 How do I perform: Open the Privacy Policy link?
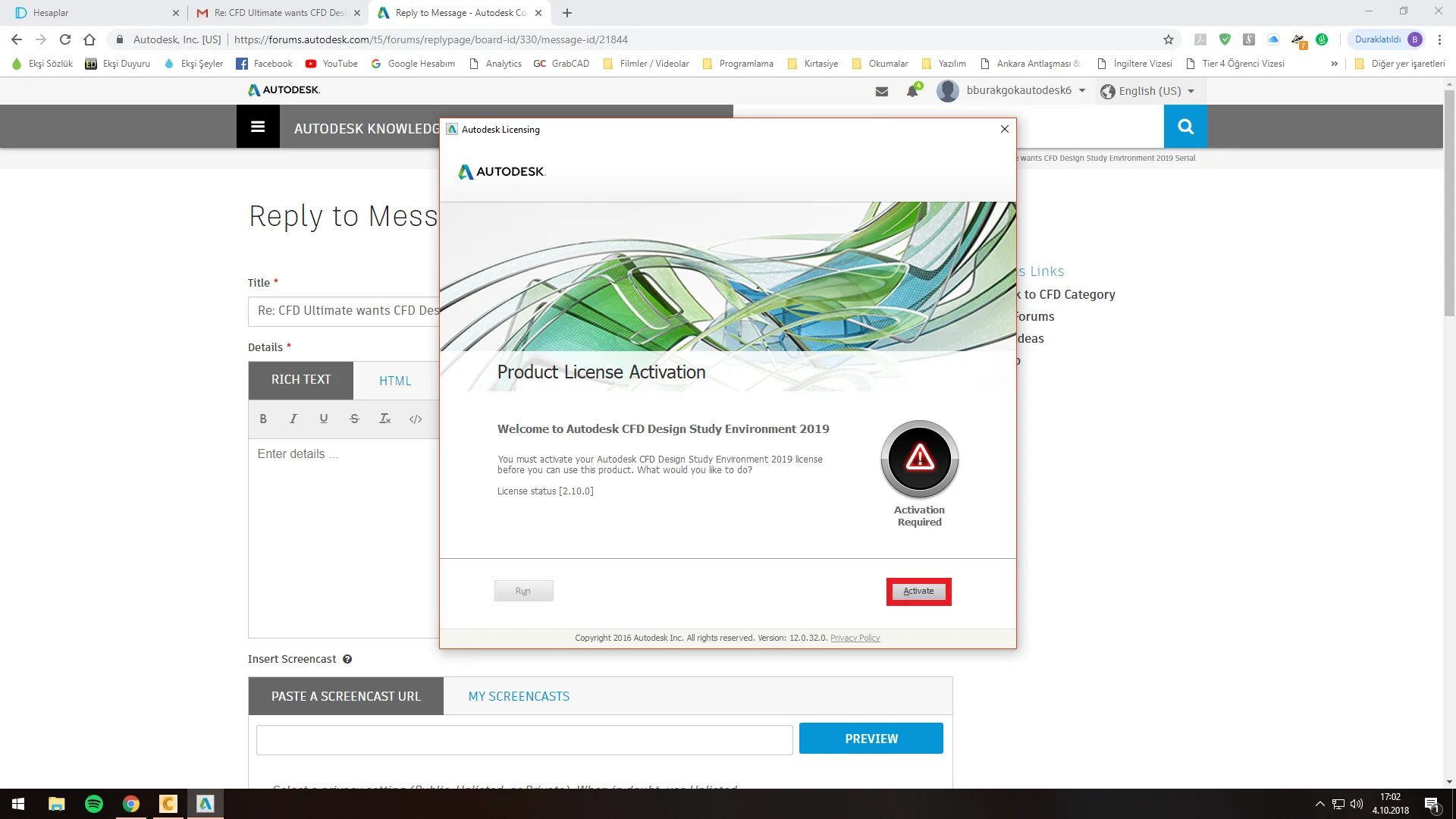click(x=855, y=638)
